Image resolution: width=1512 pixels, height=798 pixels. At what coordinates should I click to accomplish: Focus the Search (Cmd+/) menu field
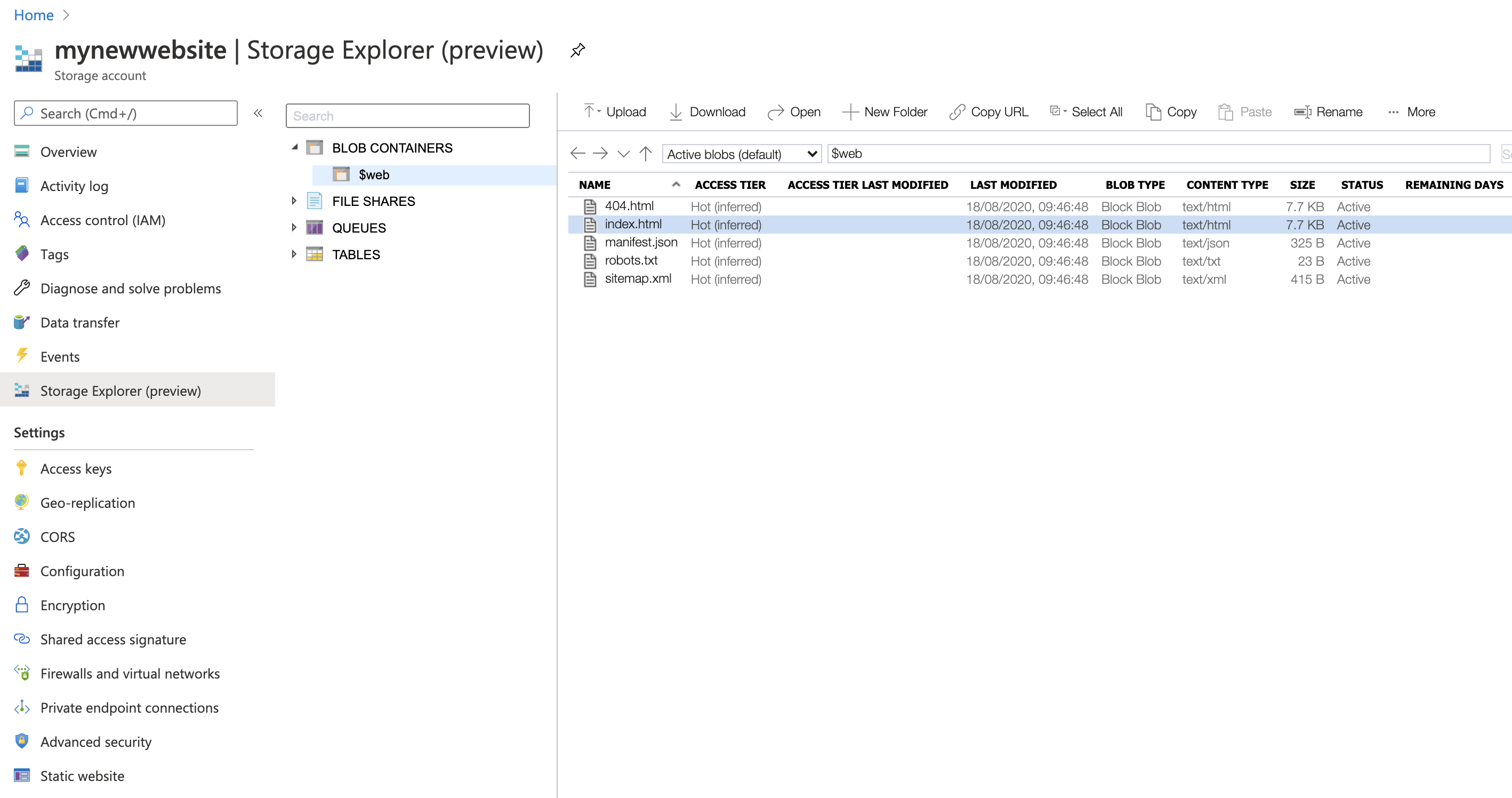coord(126,113)
